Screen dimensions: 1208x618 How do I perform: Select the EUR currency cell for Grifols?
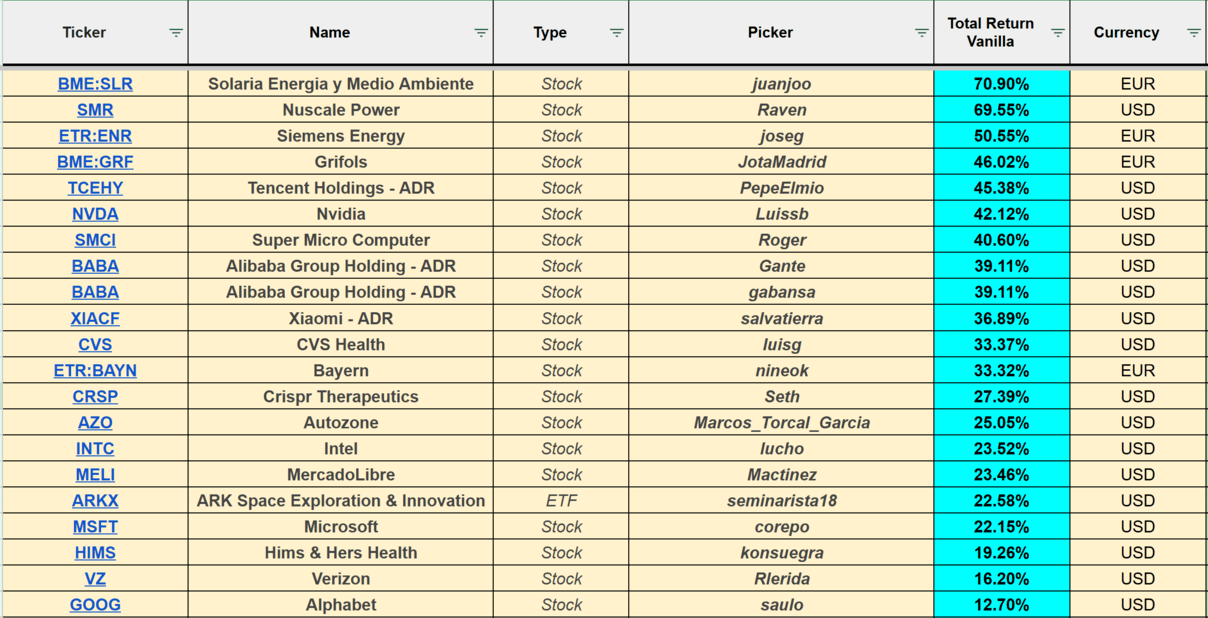pos(1137,162)
